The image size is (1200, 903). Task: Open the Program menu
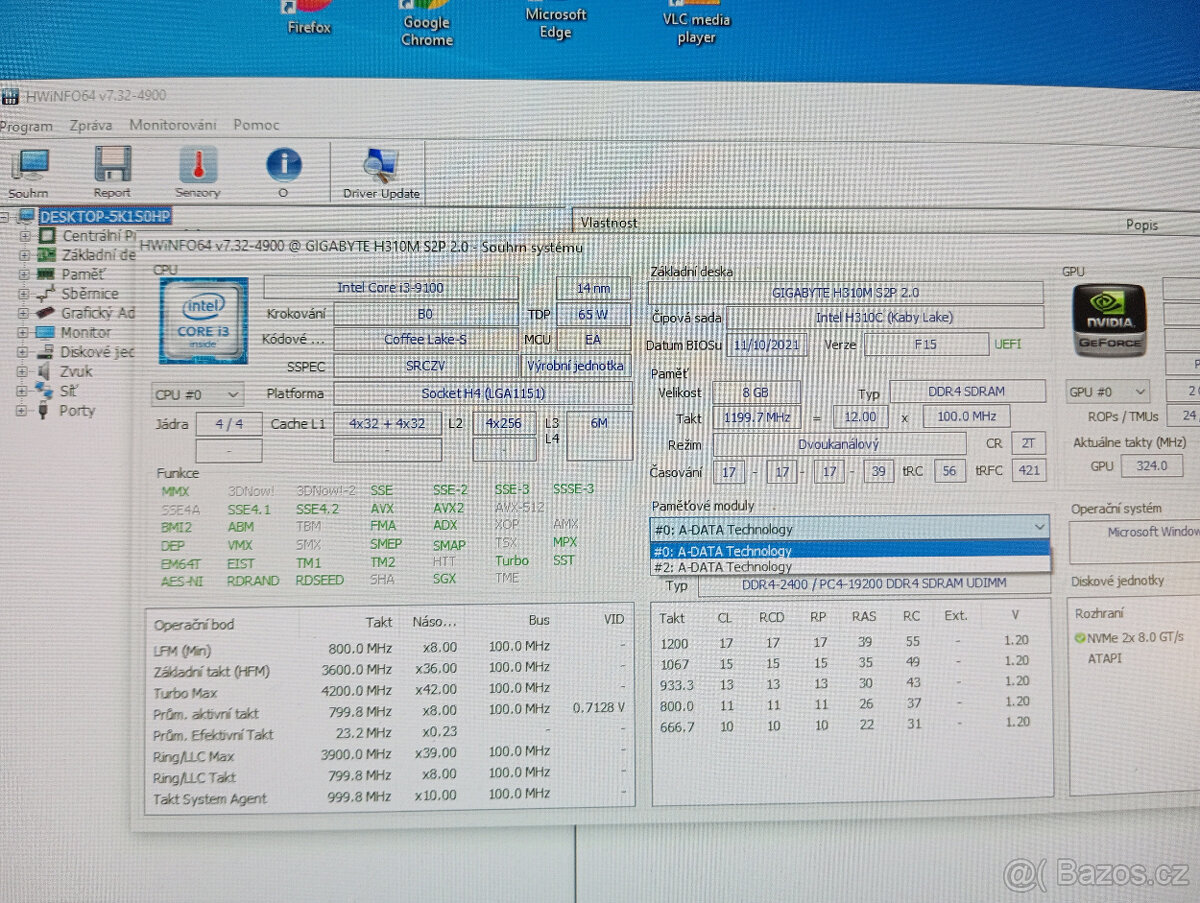[27, 126]
